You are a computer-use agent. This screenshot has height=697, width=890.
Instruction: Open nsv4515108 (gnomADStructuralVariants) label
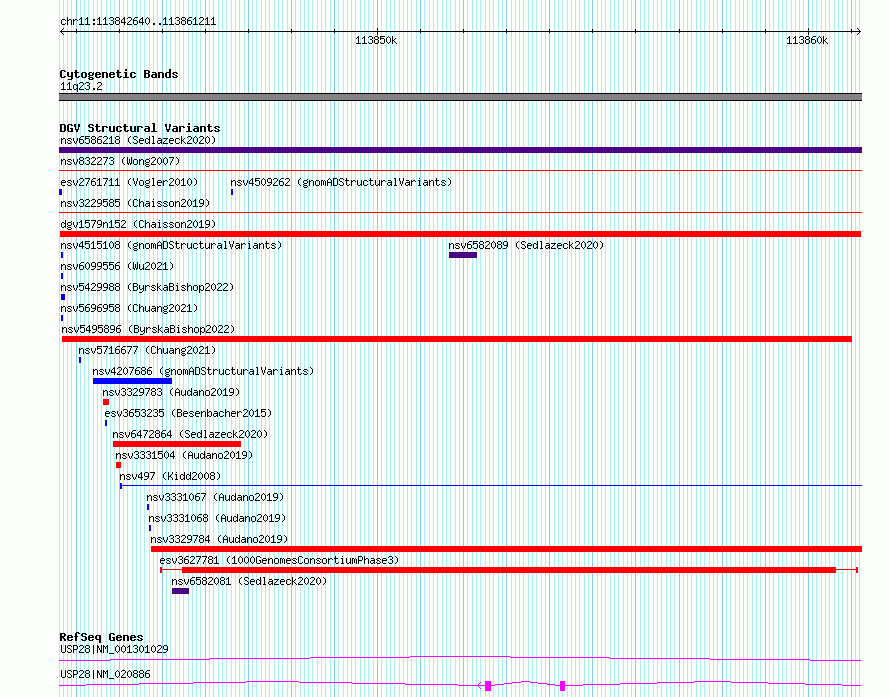pos(171,245)
